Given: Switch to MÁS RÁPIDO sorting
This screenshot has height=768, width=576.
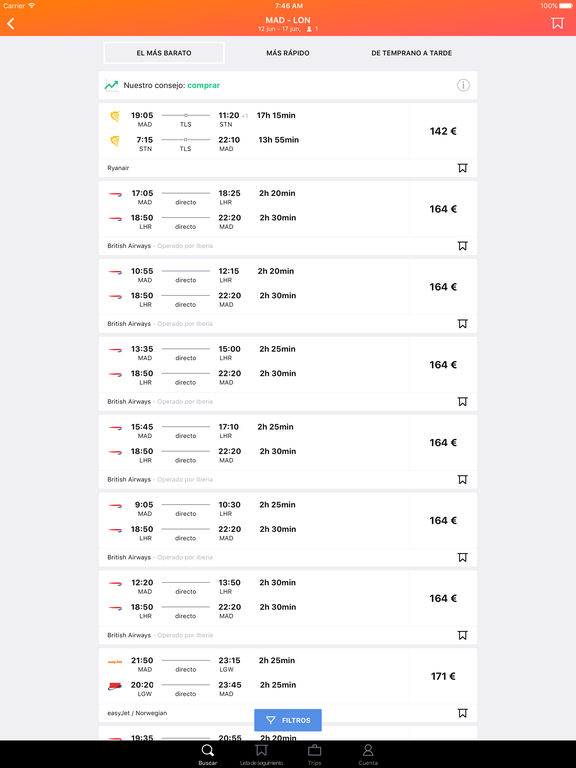Looking at the screenshot, I should pos(288,53).
